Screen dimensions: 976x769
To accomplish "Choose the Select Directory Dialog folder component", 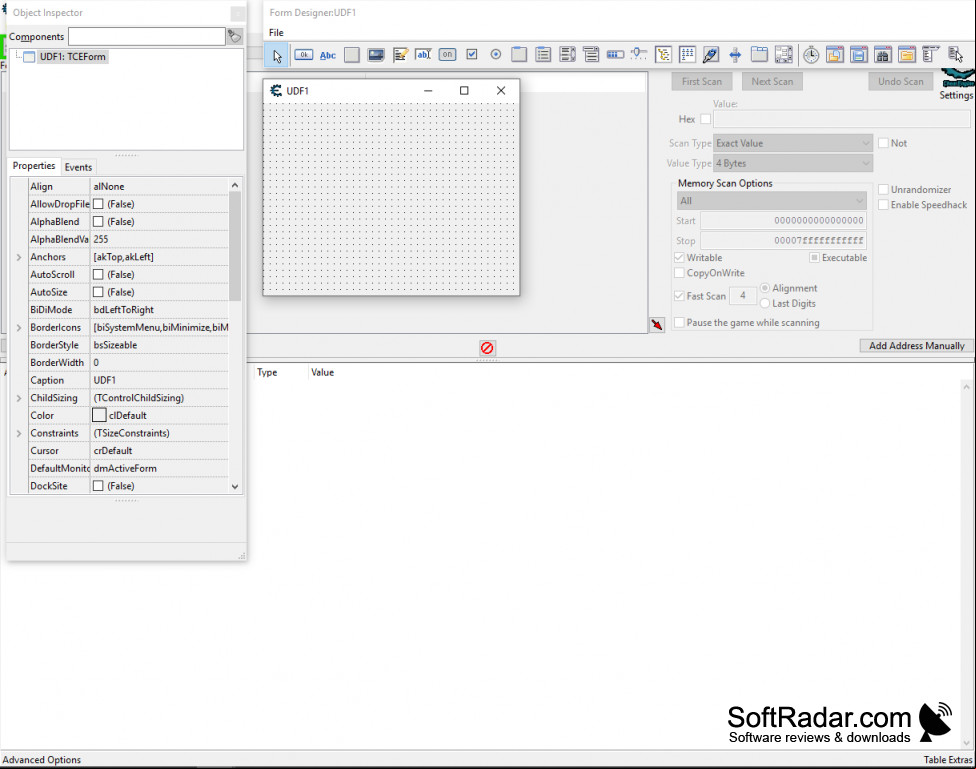I will point(906,55).
